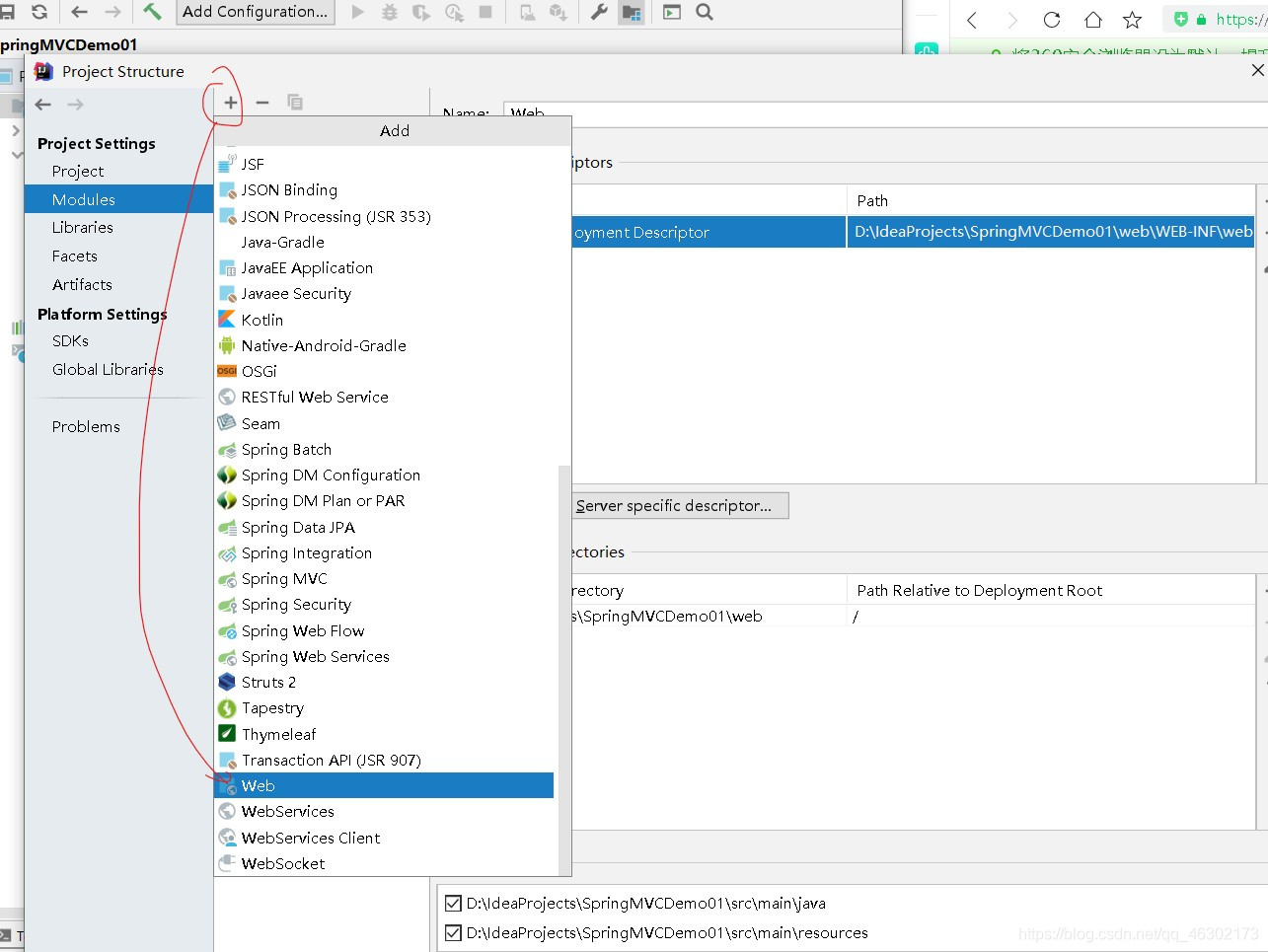
Task: Select Spring Security from the Add menu
Action: click(384, 605)
